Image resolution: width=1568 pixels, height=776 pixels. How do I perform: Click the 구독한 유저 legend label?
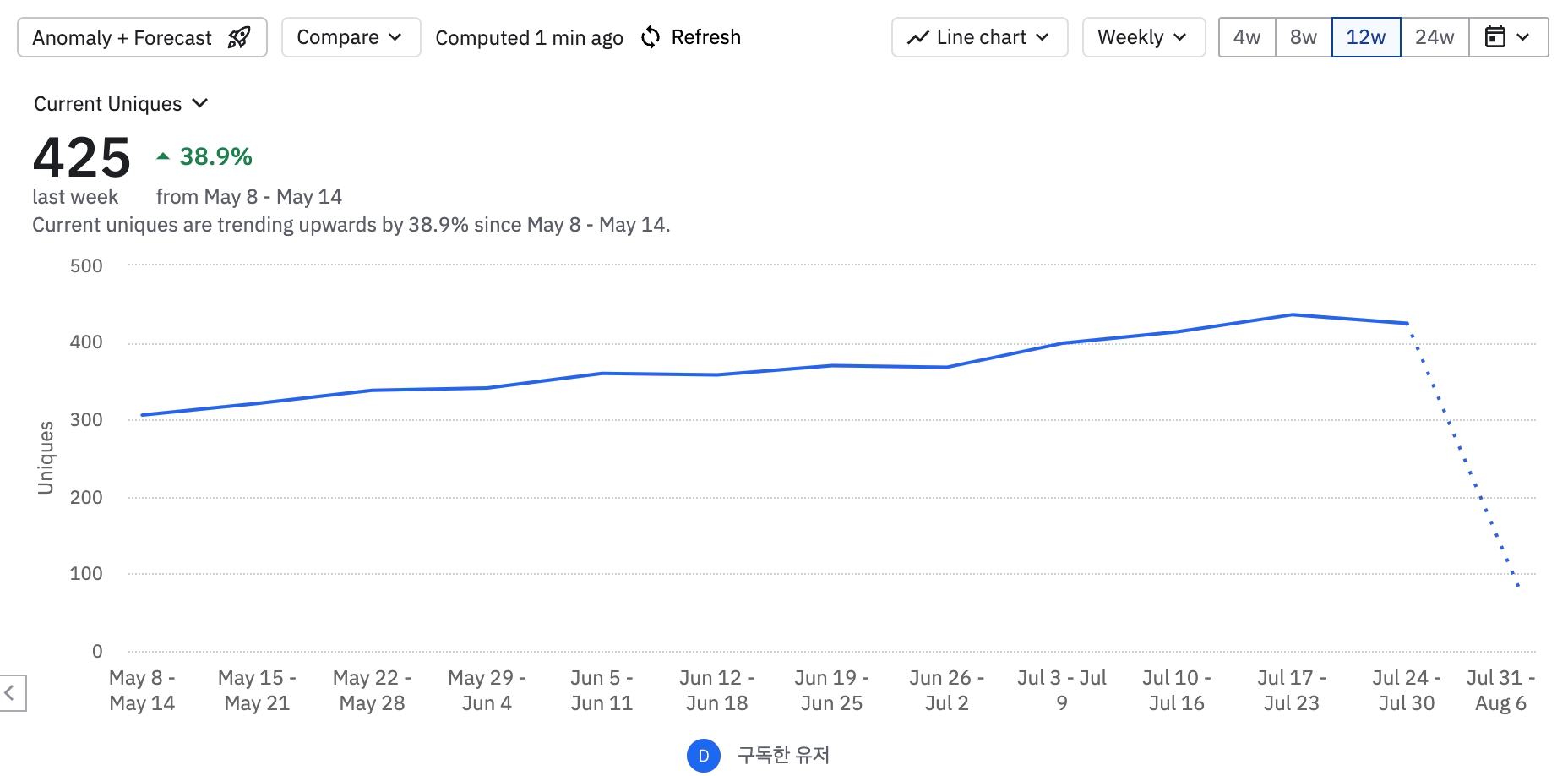click(x=783, y=755)
